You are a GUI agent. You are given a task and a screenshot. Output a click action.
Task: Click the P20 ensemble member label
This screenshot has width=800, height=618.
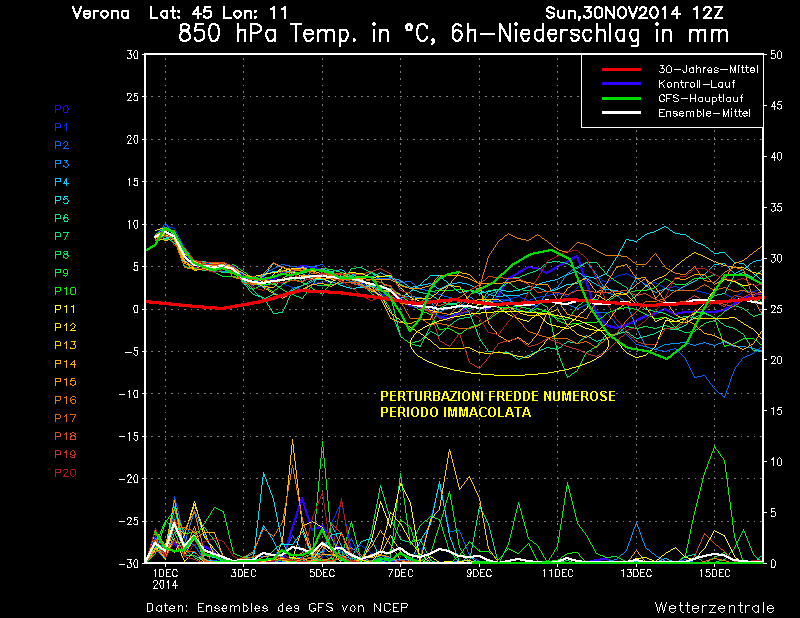[65, 473]
